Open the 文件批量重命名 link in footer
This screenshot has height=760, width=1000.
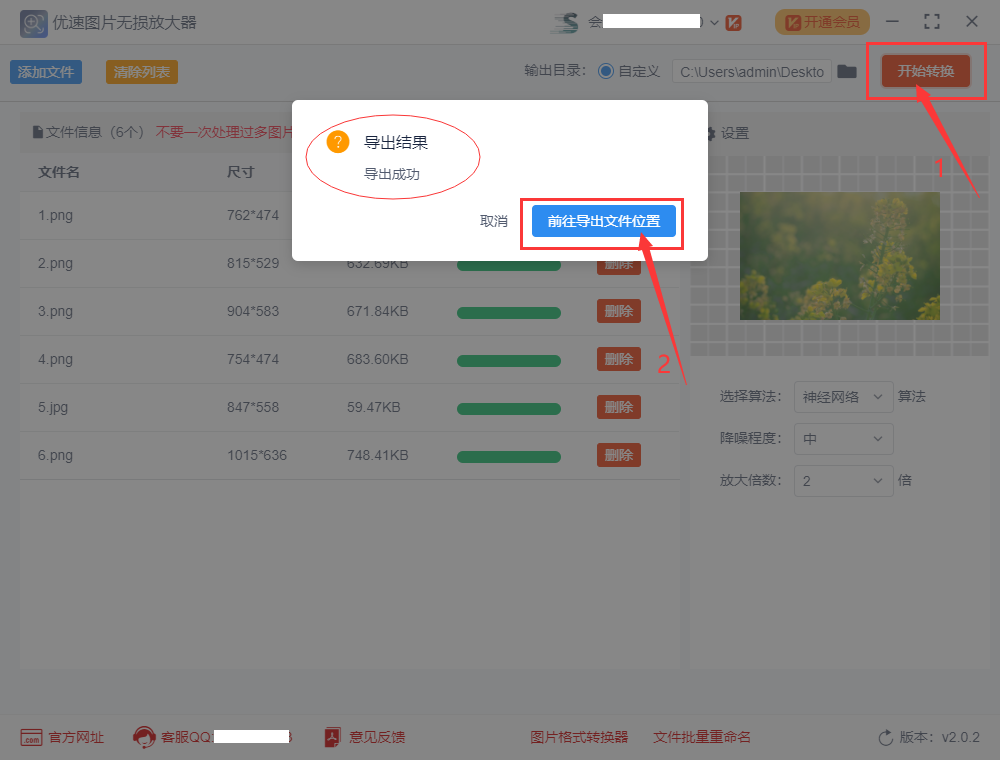pos(701,737)
